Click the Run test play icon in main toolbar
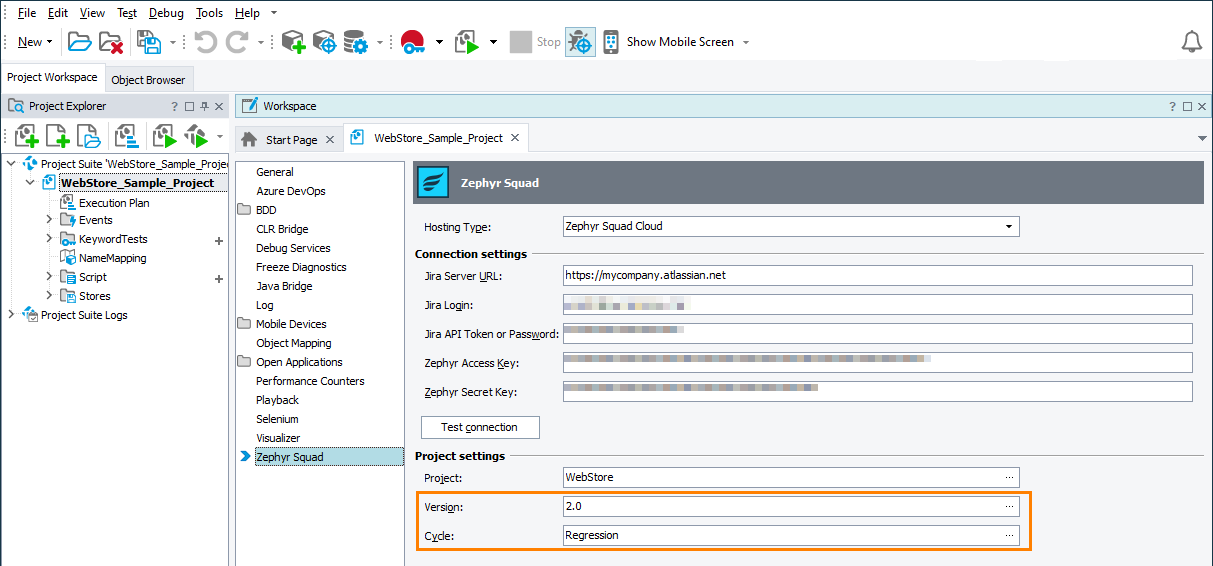 tap(467, 42)
